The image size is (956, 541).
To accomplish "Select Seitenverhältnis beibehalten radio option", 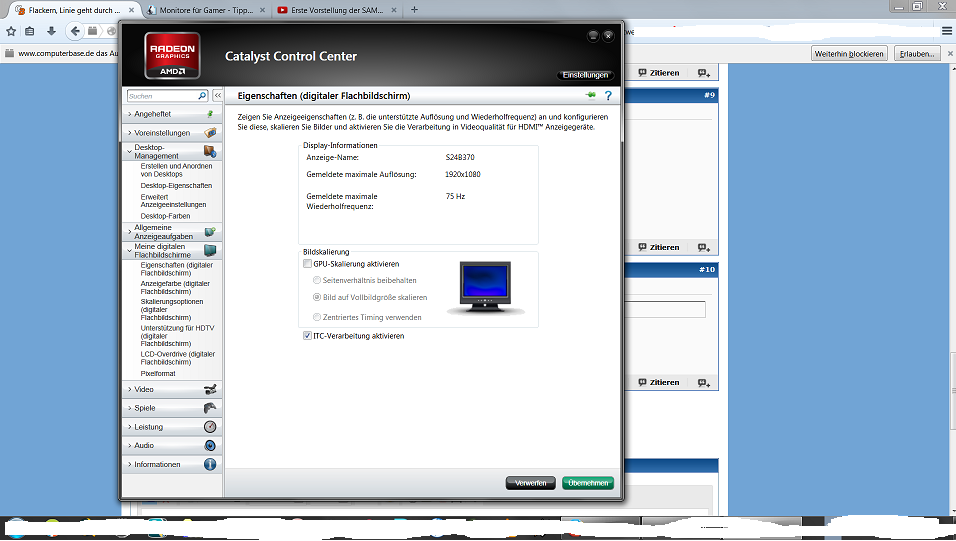I will (x=317, y=281).
